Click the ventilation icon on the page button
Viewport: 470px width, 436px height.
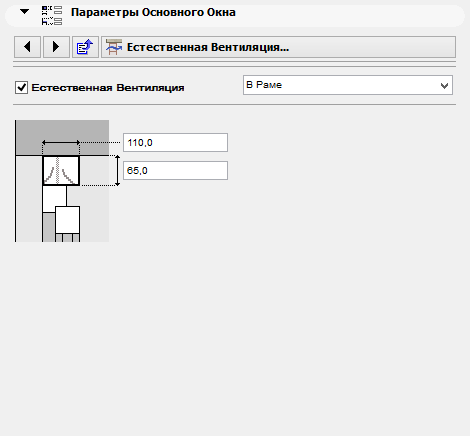click(114, 47)
